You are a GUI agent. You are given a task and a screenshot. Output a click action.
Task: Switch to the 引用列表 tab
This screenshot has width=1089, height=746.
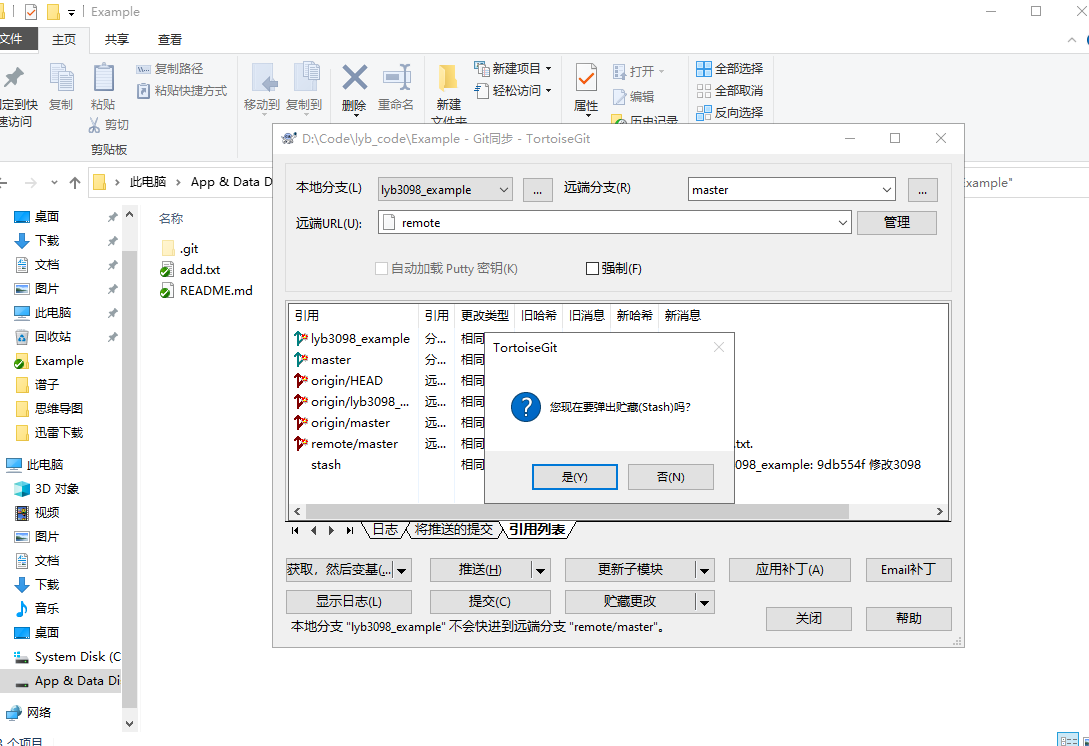(537, 529)
